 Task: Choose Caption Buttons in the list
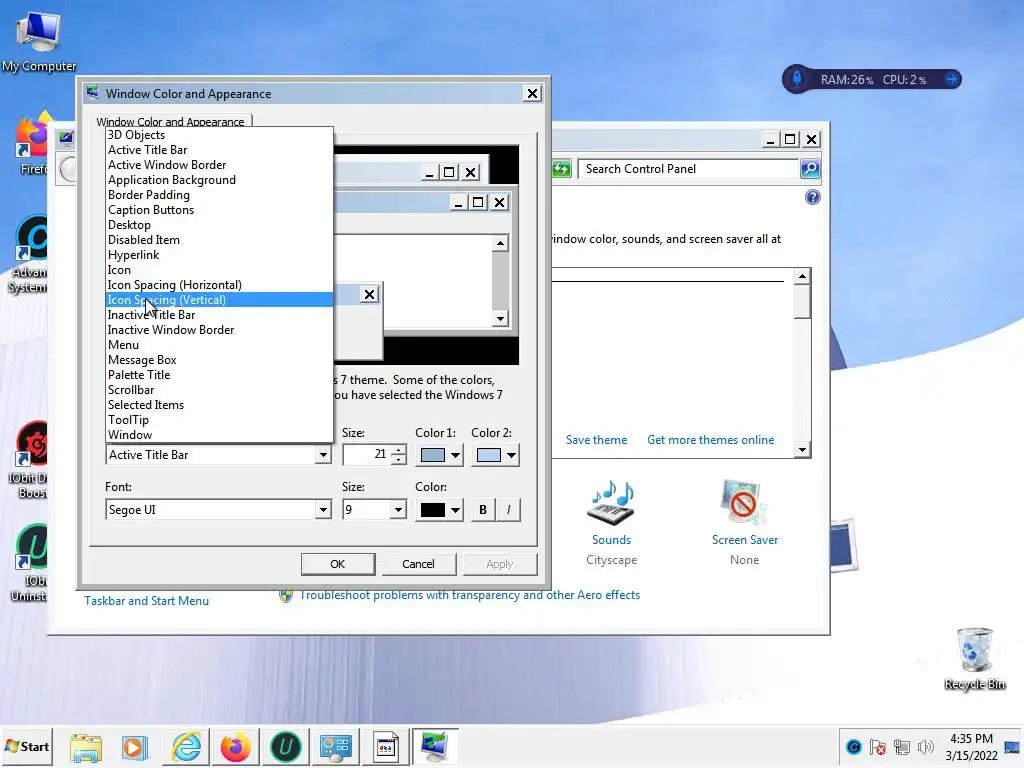coord(219,210)
